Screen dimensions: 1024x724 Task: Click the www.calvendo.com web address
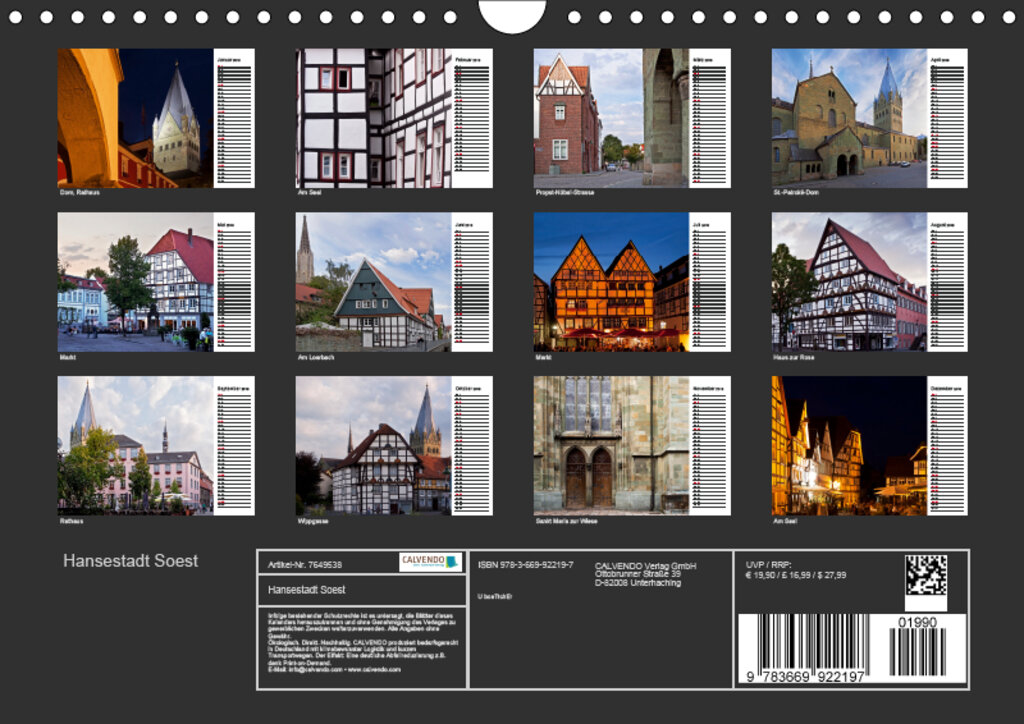(374, 669)
